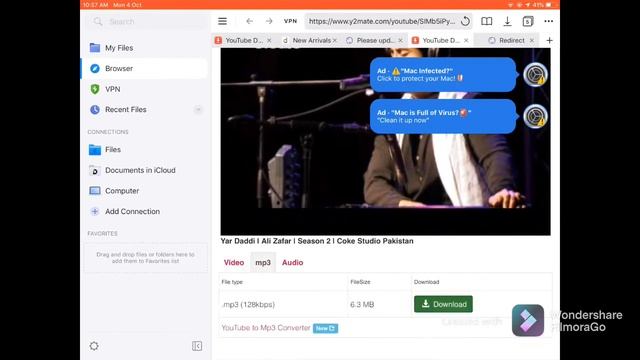Open the downloads arrow icon

tap(507, 21)
